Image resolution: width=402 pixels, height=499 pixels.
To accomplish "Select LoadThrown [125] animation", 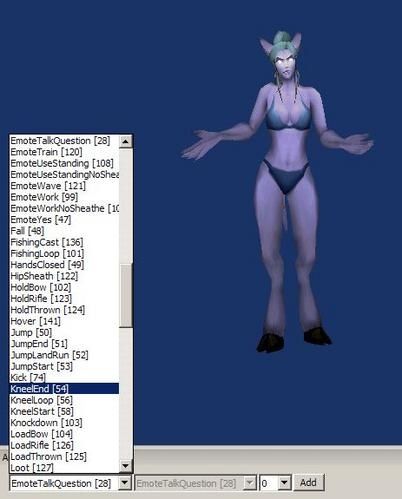I will tap(64, 457).
